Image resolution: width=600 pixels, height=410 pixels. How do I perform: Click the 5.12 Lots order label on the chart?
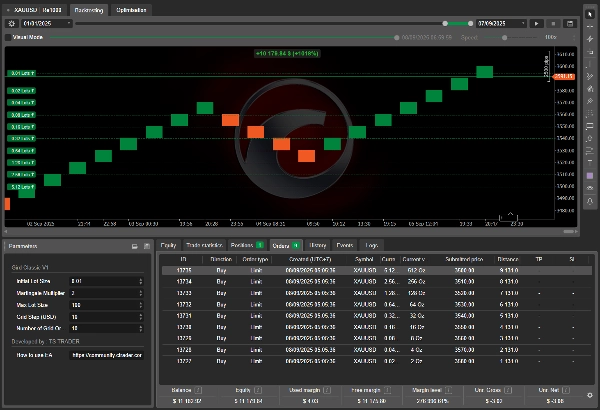point(21,187)
